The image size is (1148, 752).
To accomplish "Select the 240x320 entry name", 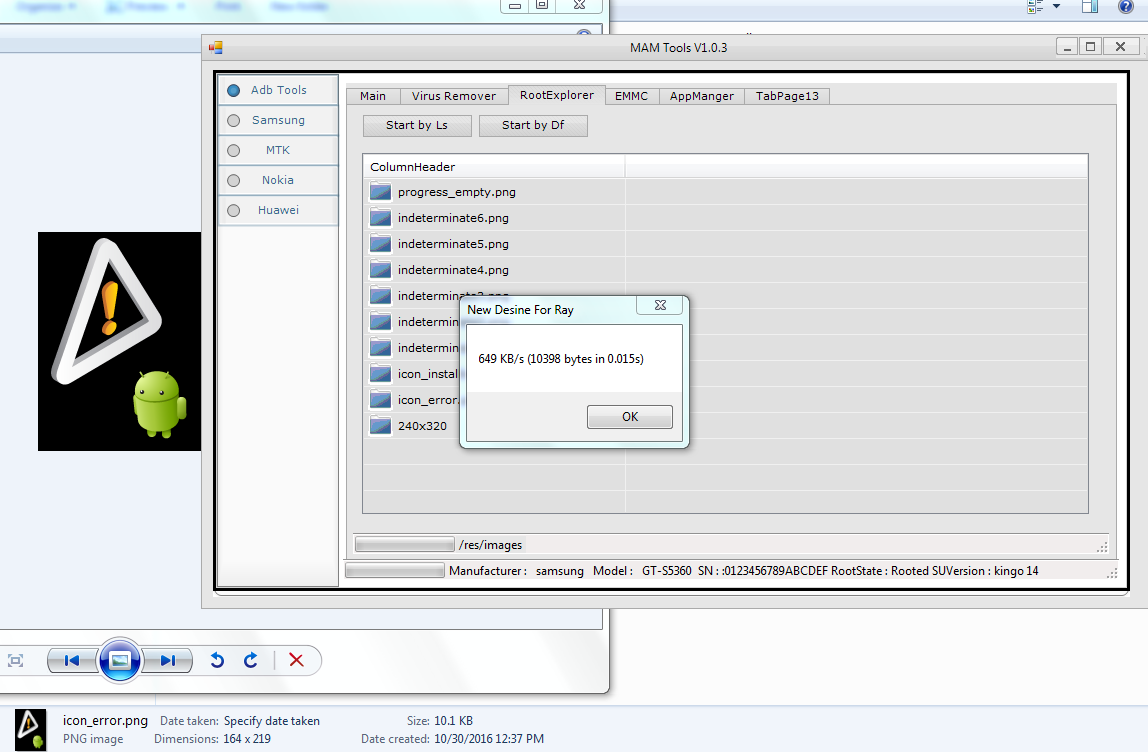I will (x=422, y=425).
